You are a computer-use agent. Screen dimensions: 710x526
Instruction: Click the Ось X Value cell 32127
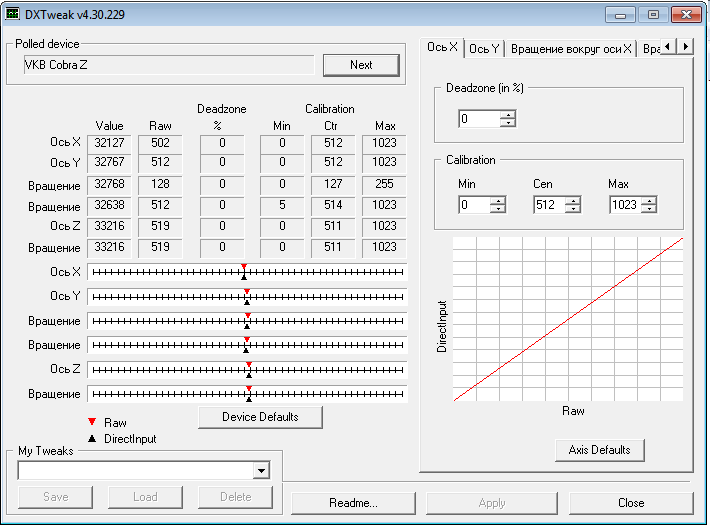[109, 143]
